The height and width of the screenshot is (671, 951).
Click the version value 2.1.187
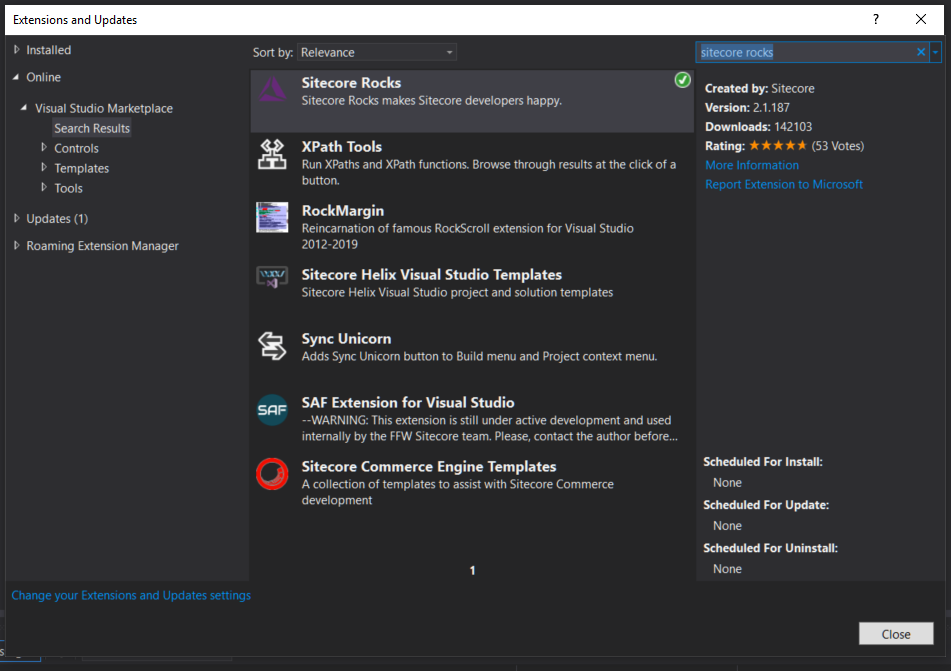[x=771, y=107]
